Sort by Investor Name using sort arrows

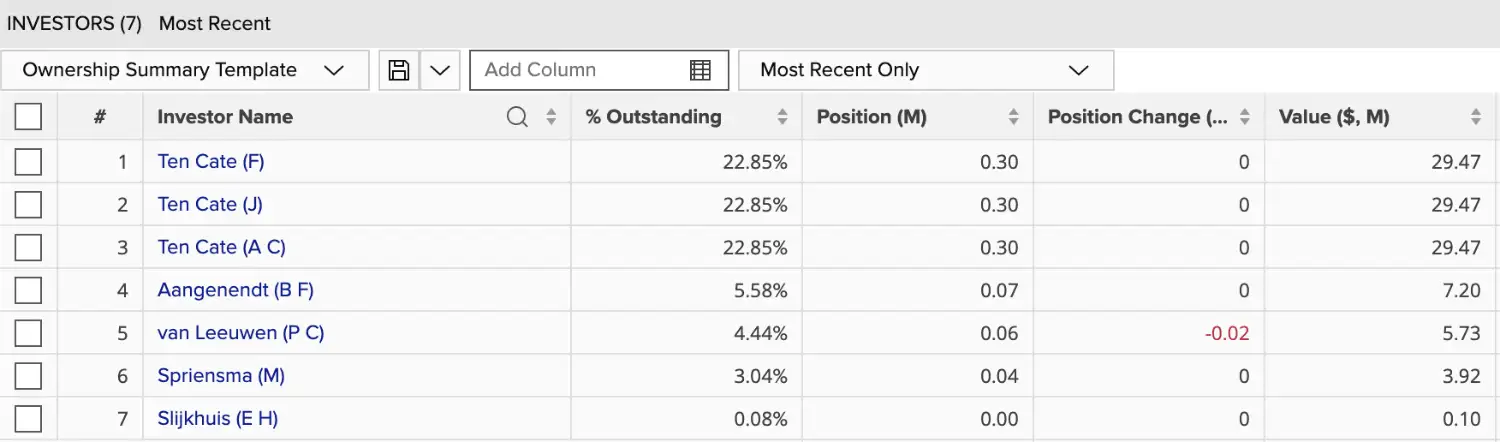pyautogui.click(x=551, y=117)
